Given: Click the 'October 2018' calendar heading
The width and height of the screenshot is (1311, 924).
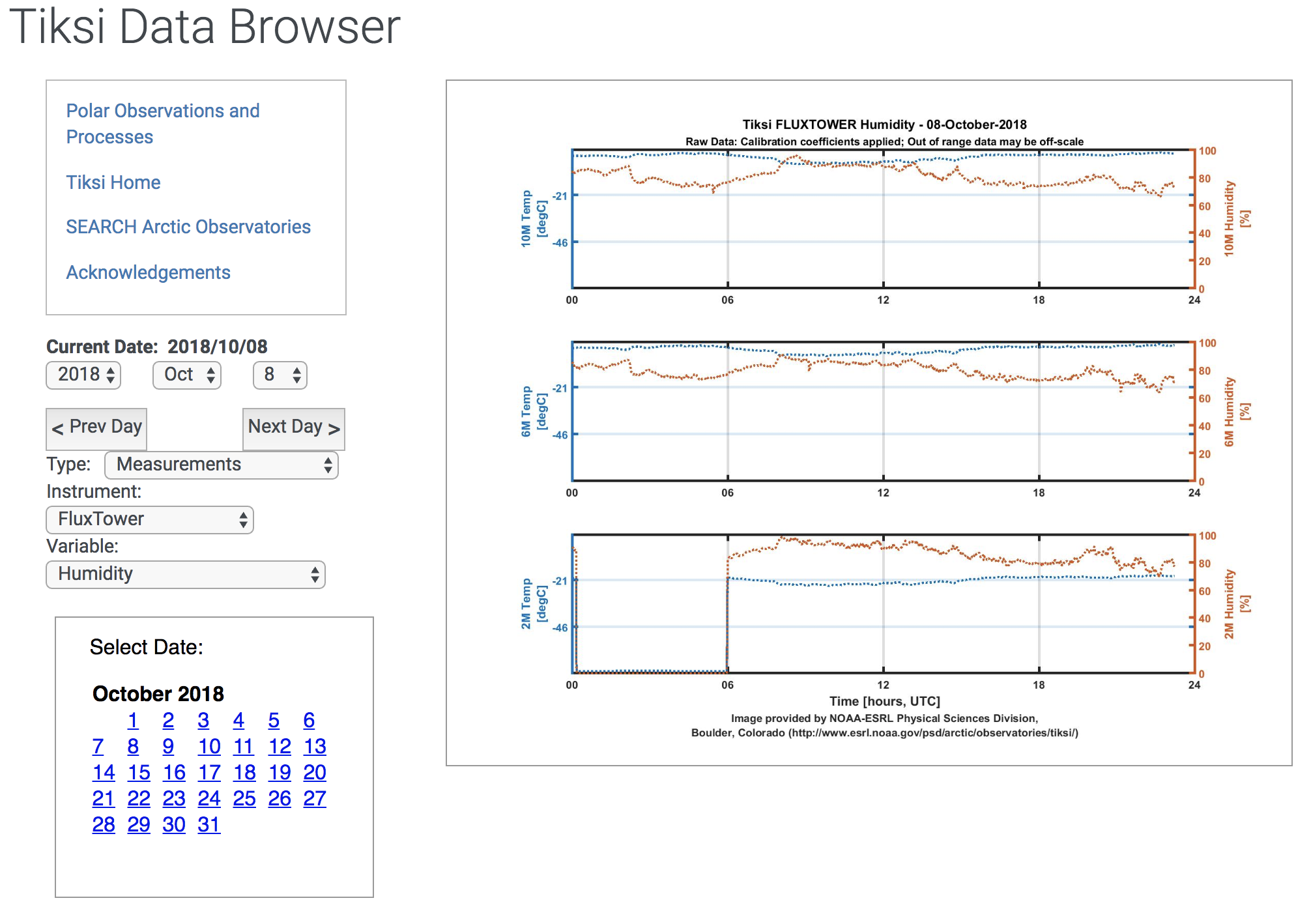Looking at the screenshot, I should pos(158,694).
